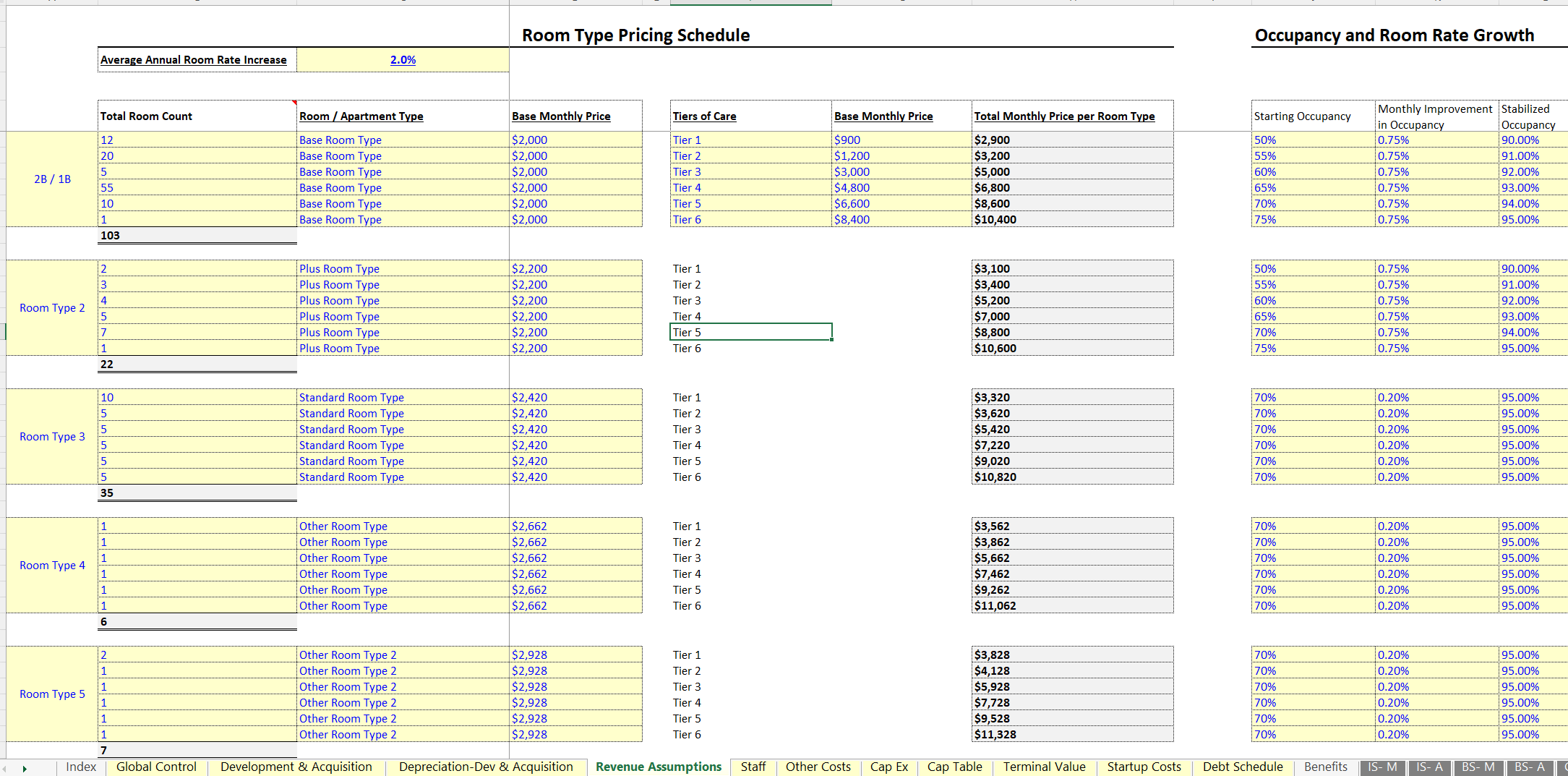Image resolution: width=1568 pixels, height=776 pixels.
Task: Click the Base Room Type link in first row
Action: pos(340,140)
